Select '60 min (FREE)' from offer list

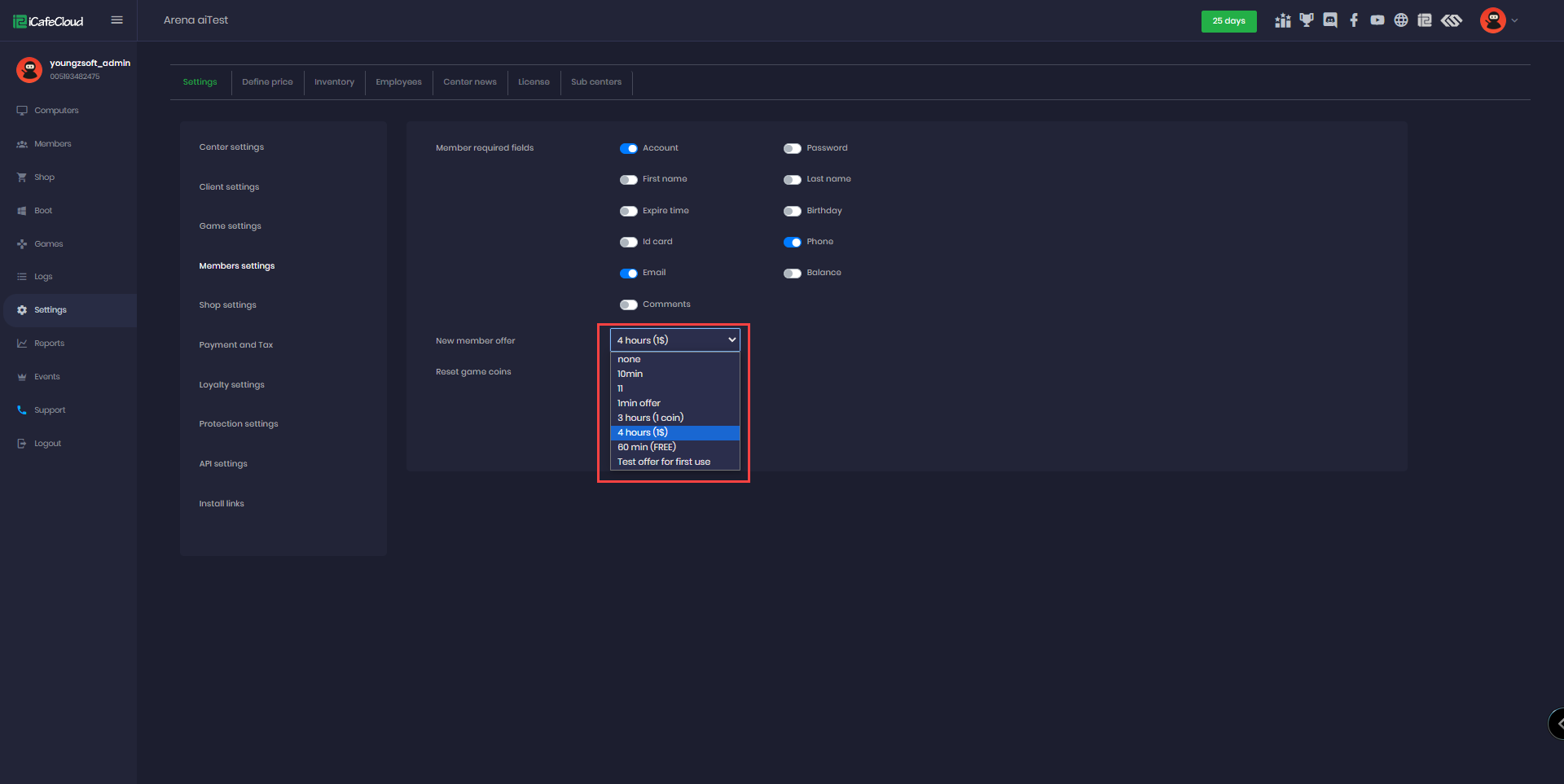(x=647, y=447)
